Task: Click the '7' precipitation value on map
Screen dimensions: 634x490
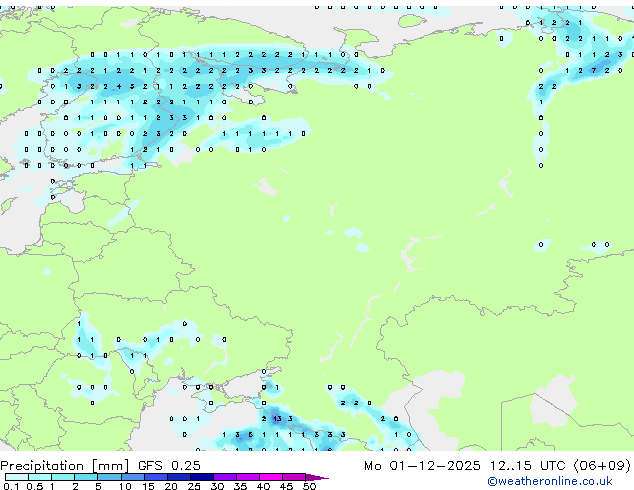Action: coord(594,70)
